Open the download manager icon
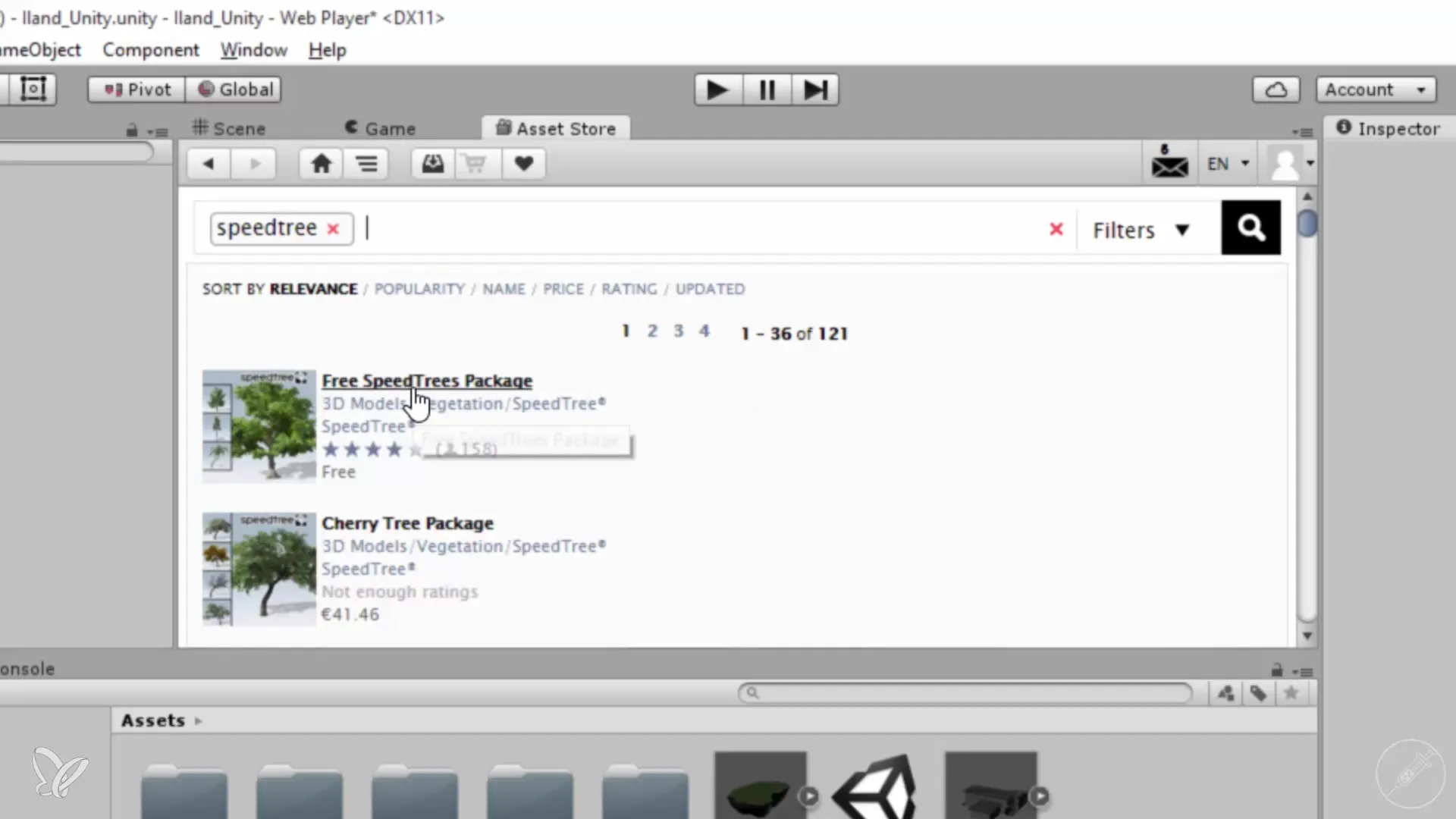 click(x=433, y=164)
